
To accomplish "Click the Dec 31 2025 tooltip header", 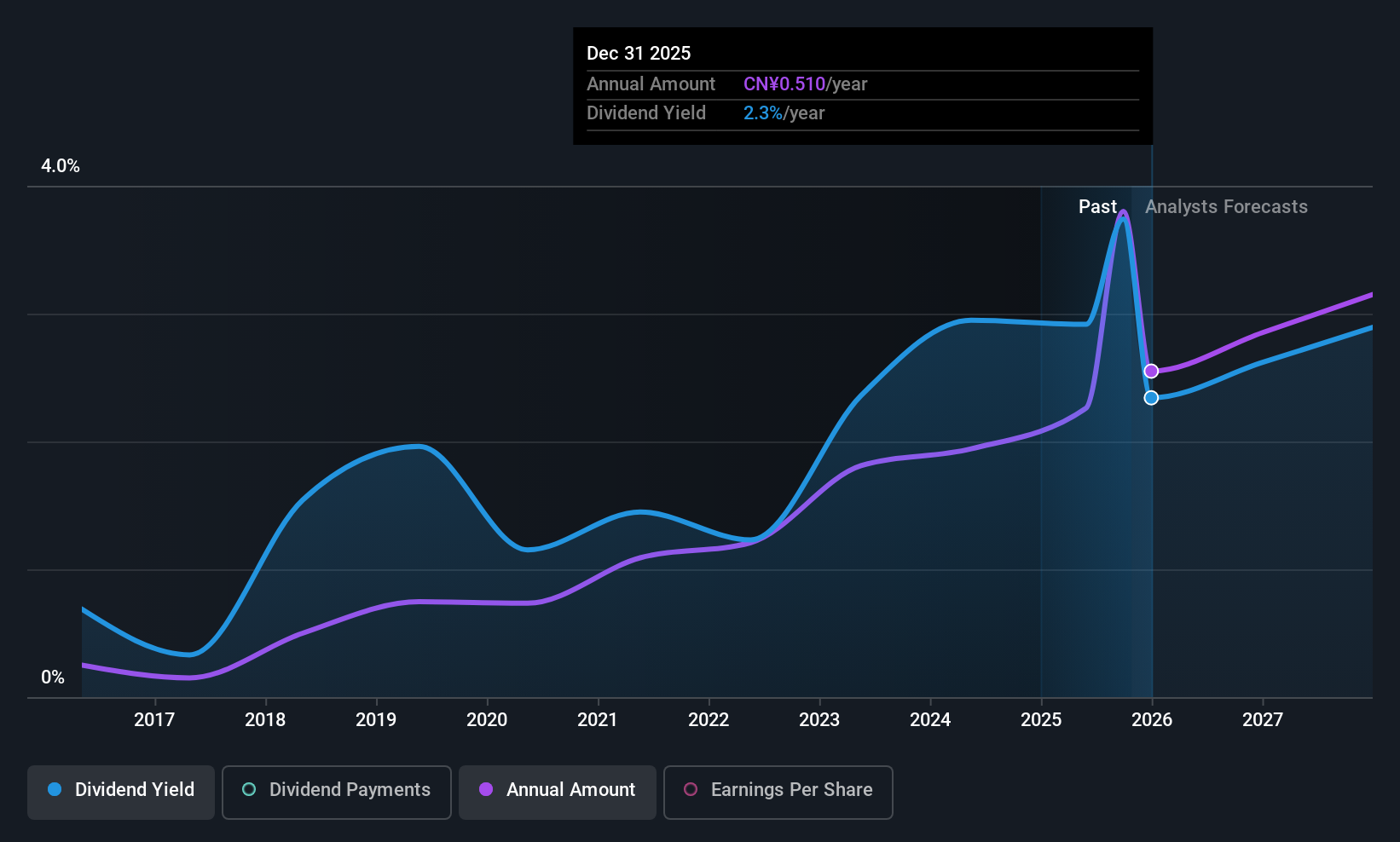I will [x=639, y=53].
